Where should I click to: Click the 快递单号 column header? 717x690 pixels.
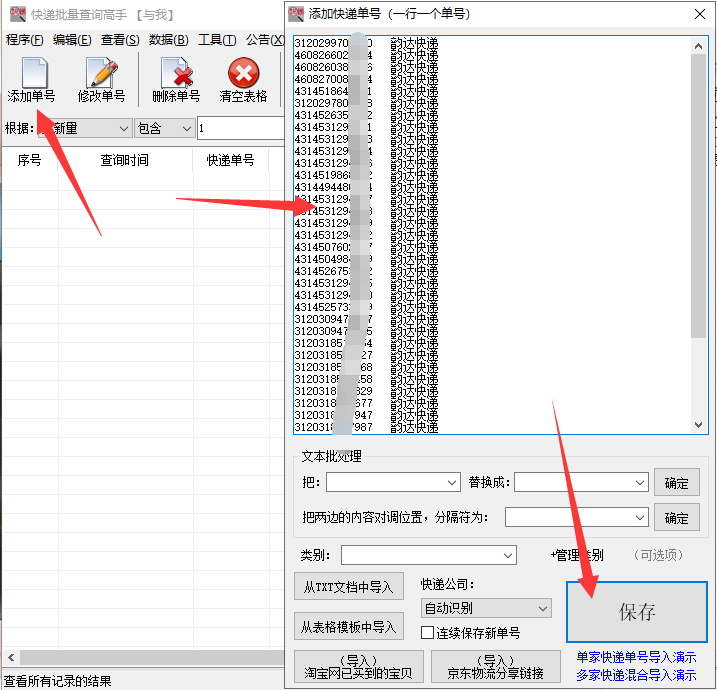[230, 160]
